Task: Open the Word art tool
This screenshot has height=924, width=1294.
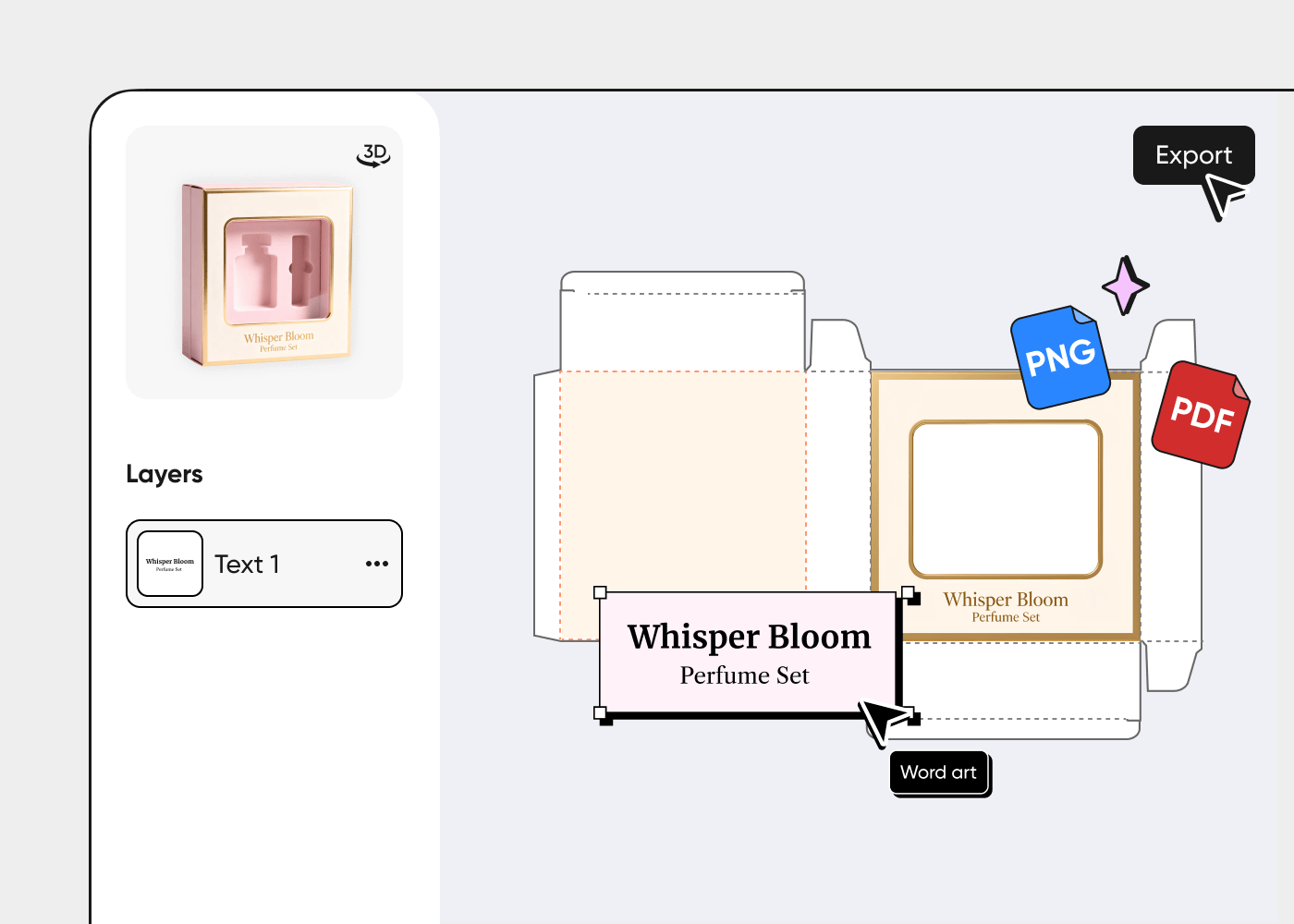Action: (939, 772)
